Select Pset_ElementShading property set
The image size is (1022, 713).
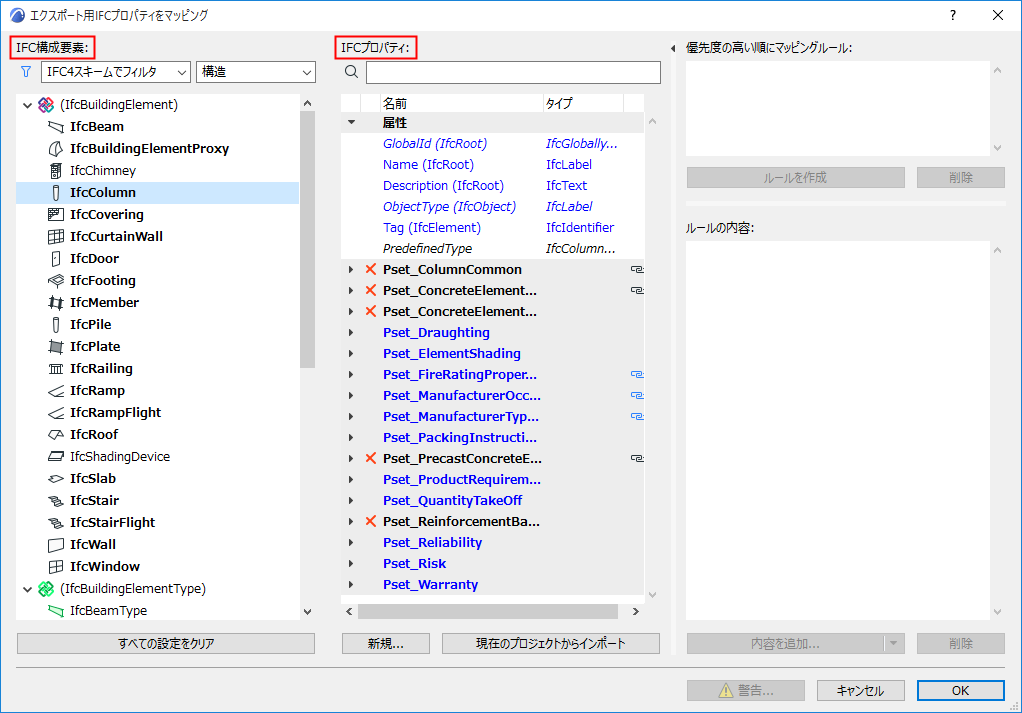452,353
